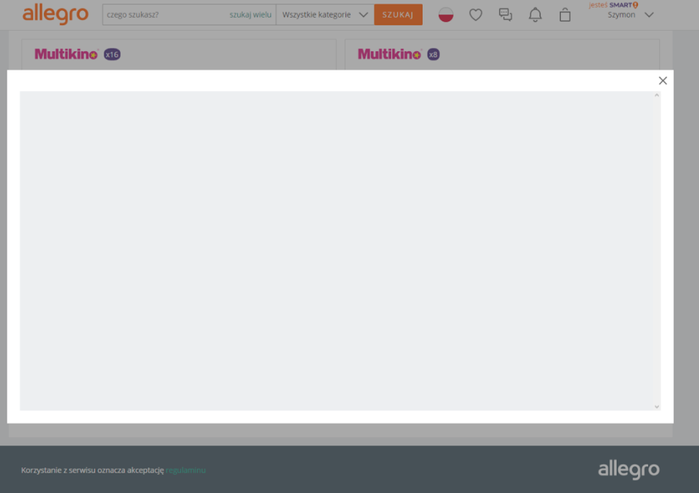Expand the 'Wszystkie kategorie' dropdown

pos(325,15)
